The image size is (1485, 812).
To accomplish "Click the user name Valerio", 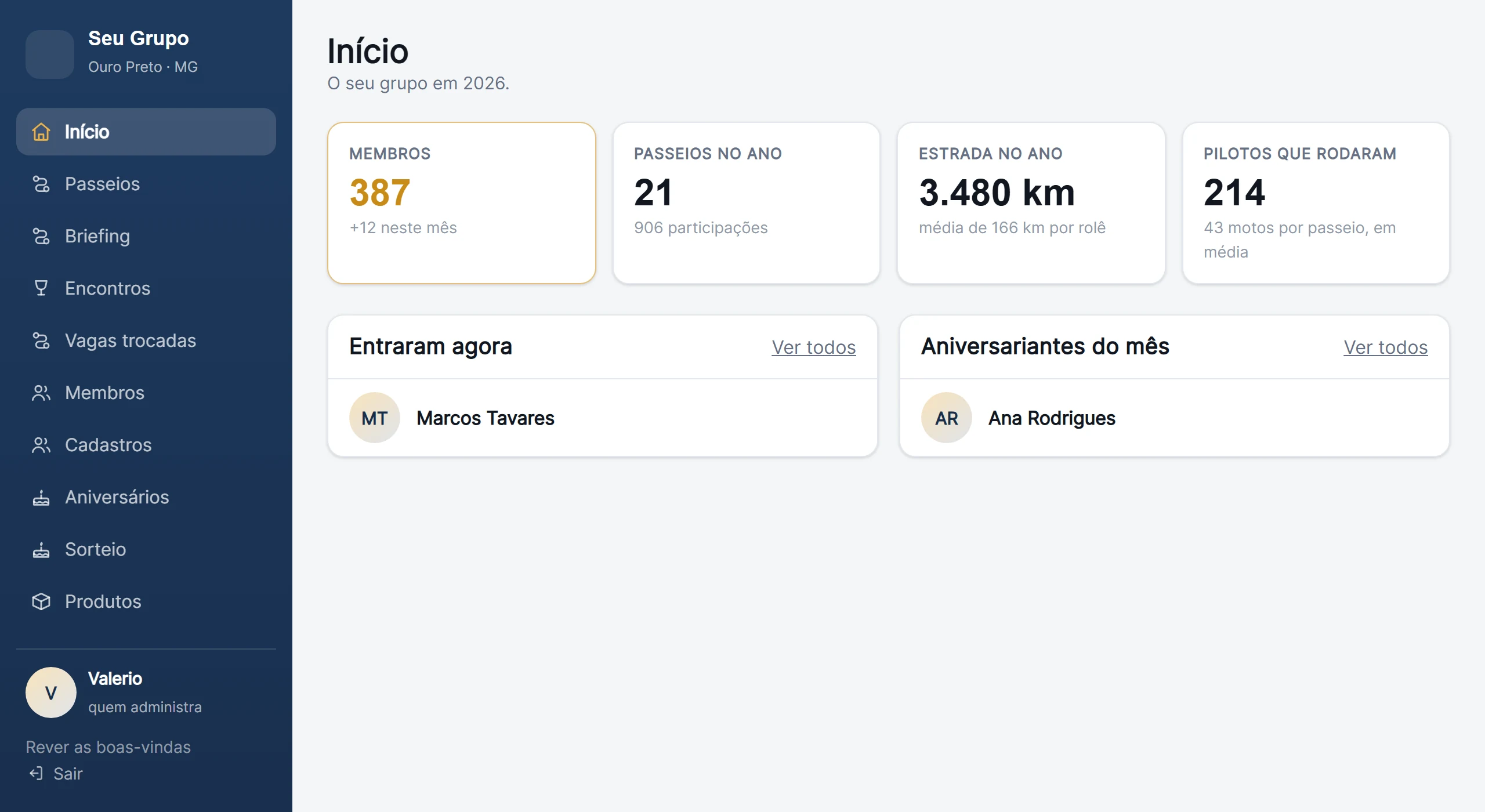I will click(115, 679).
